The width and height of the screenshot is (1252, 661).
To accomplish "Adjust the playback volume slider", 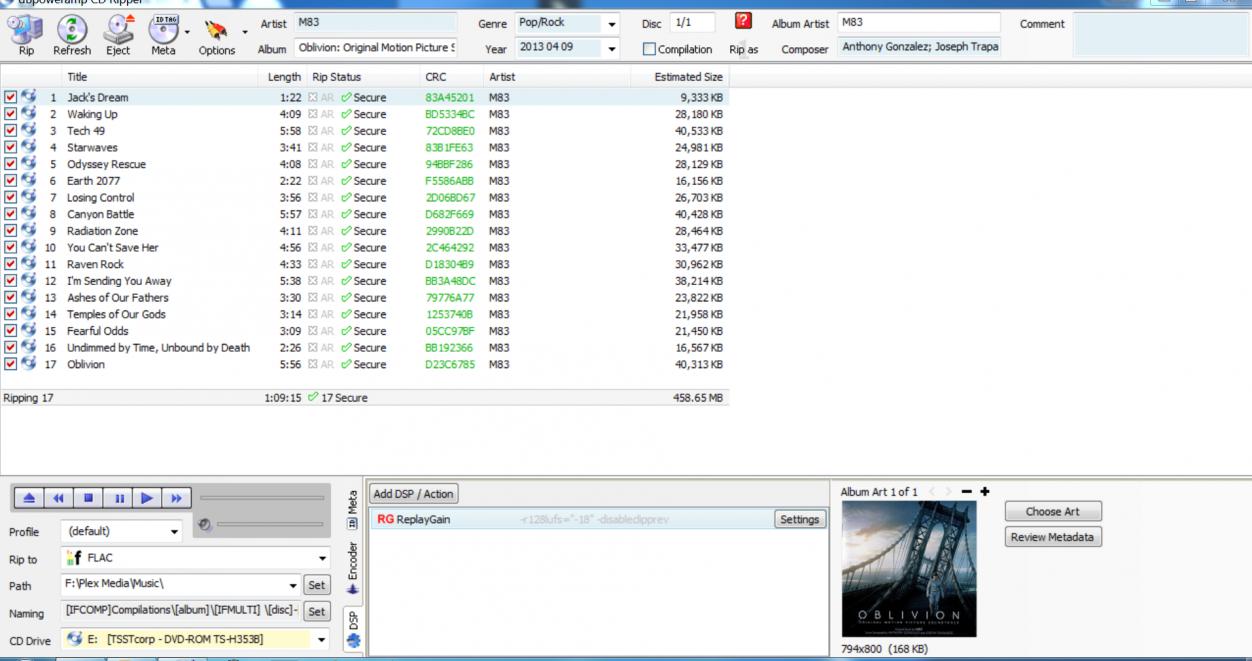I will (x=260, y=525).
